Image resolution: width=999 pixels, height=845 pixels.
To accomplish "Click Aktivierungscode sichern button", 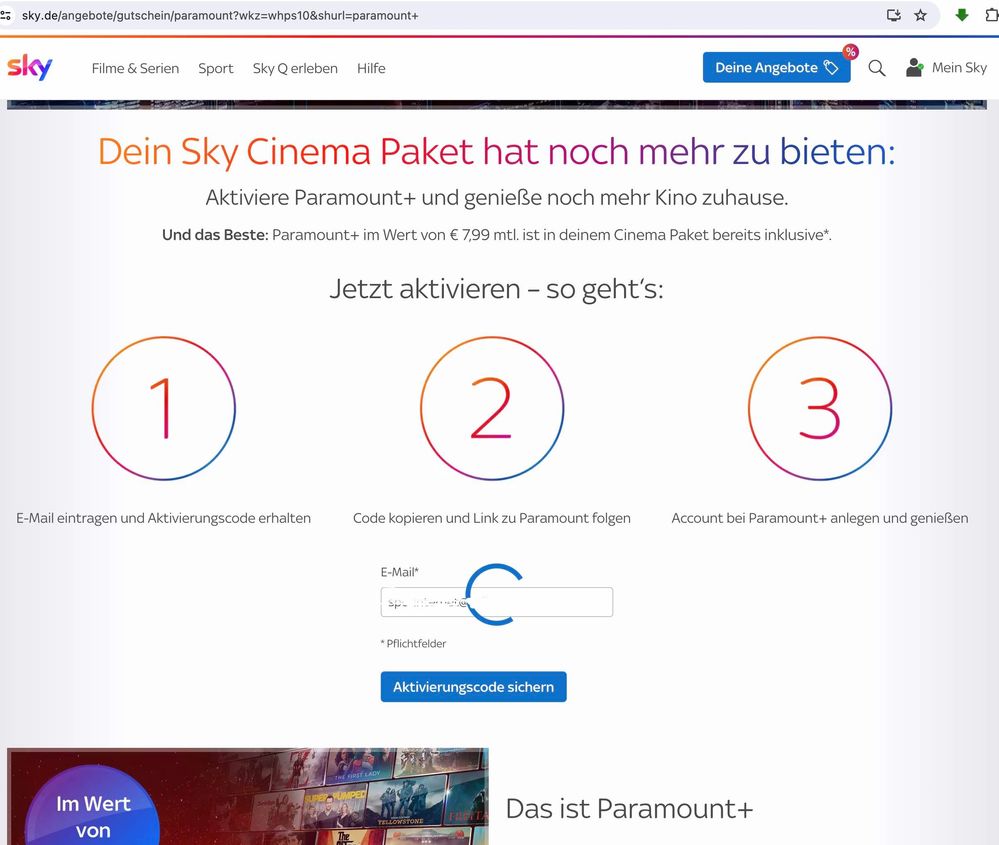I will pyautogui.click(x=473, y=687).
